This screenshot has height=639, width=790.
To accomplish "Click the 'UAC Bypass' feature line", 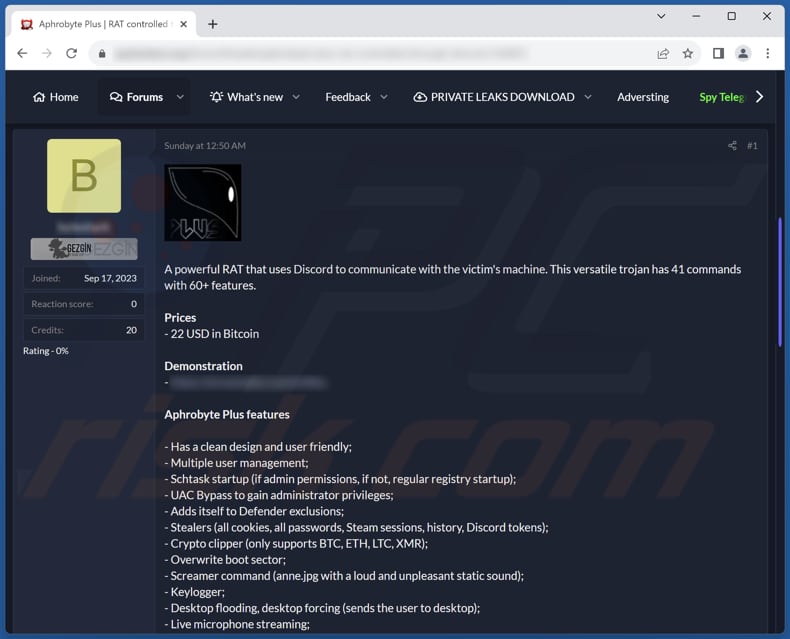I will 279,495.
